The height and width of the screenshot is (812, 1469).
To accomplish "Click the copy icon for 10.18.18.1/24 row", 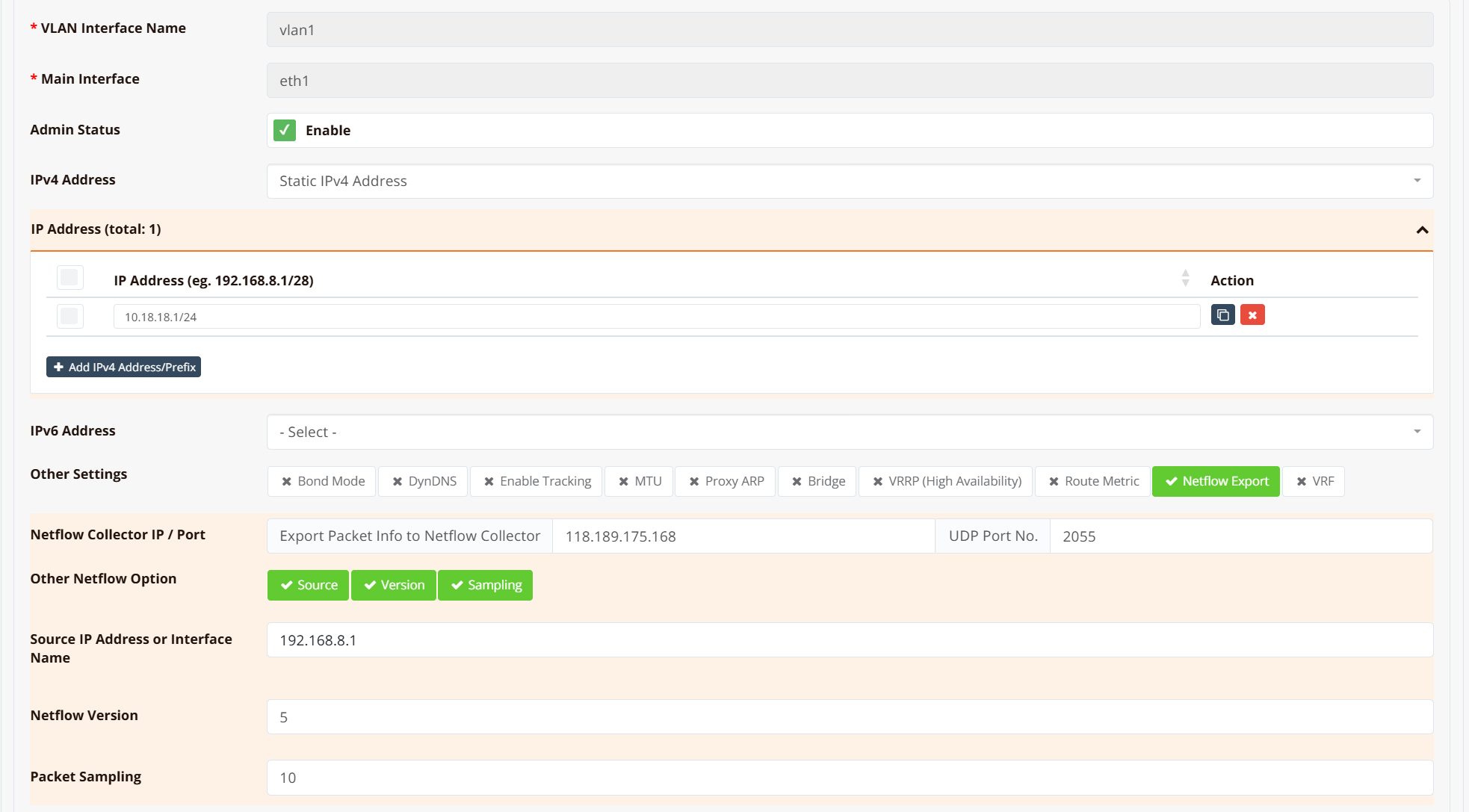I will [1222, 315].
